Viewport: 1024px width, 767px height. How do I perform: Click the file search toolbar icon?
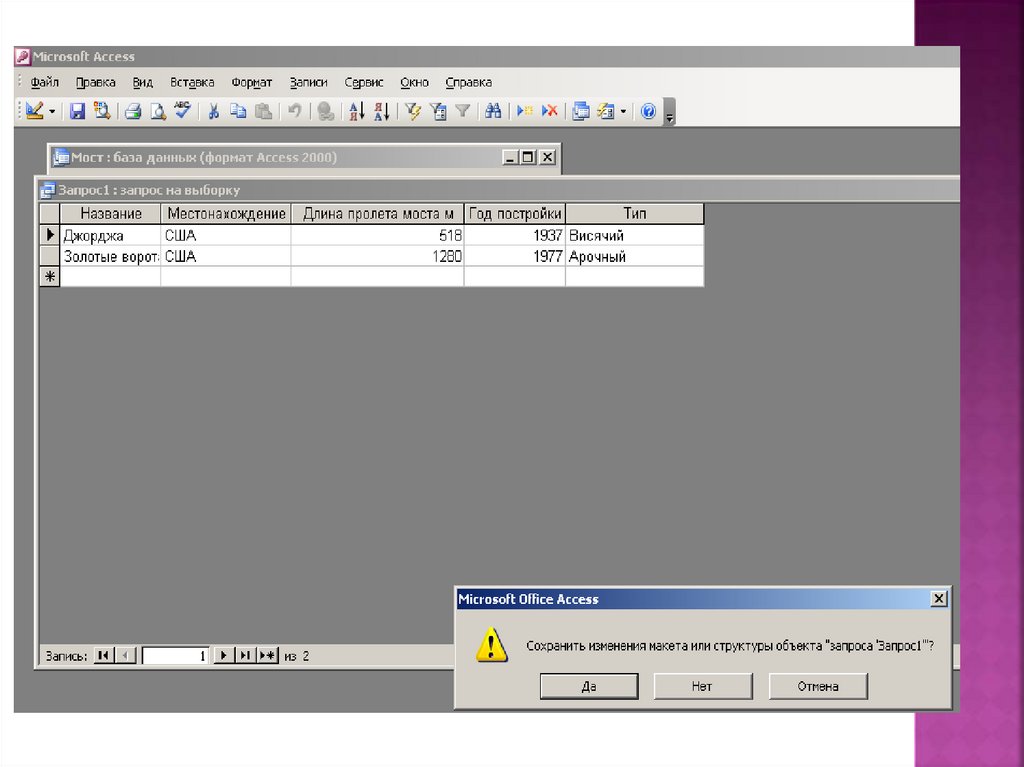pos(102,111)
